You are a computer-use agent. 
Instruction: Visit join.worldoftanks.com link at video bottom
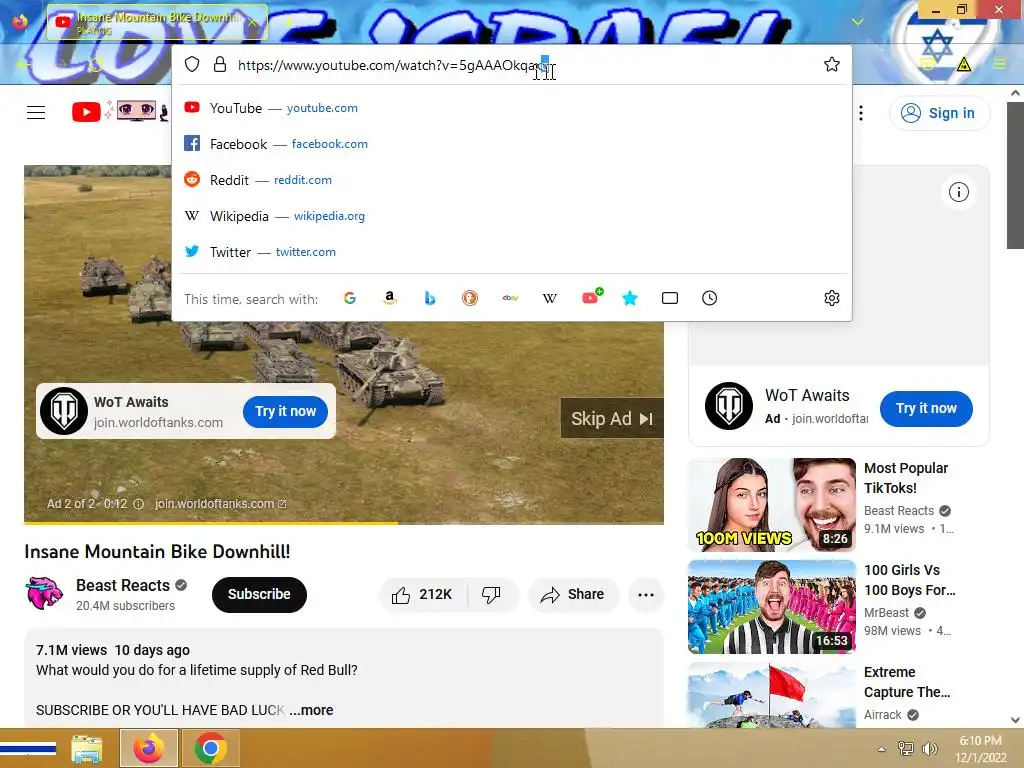(220, 504)
